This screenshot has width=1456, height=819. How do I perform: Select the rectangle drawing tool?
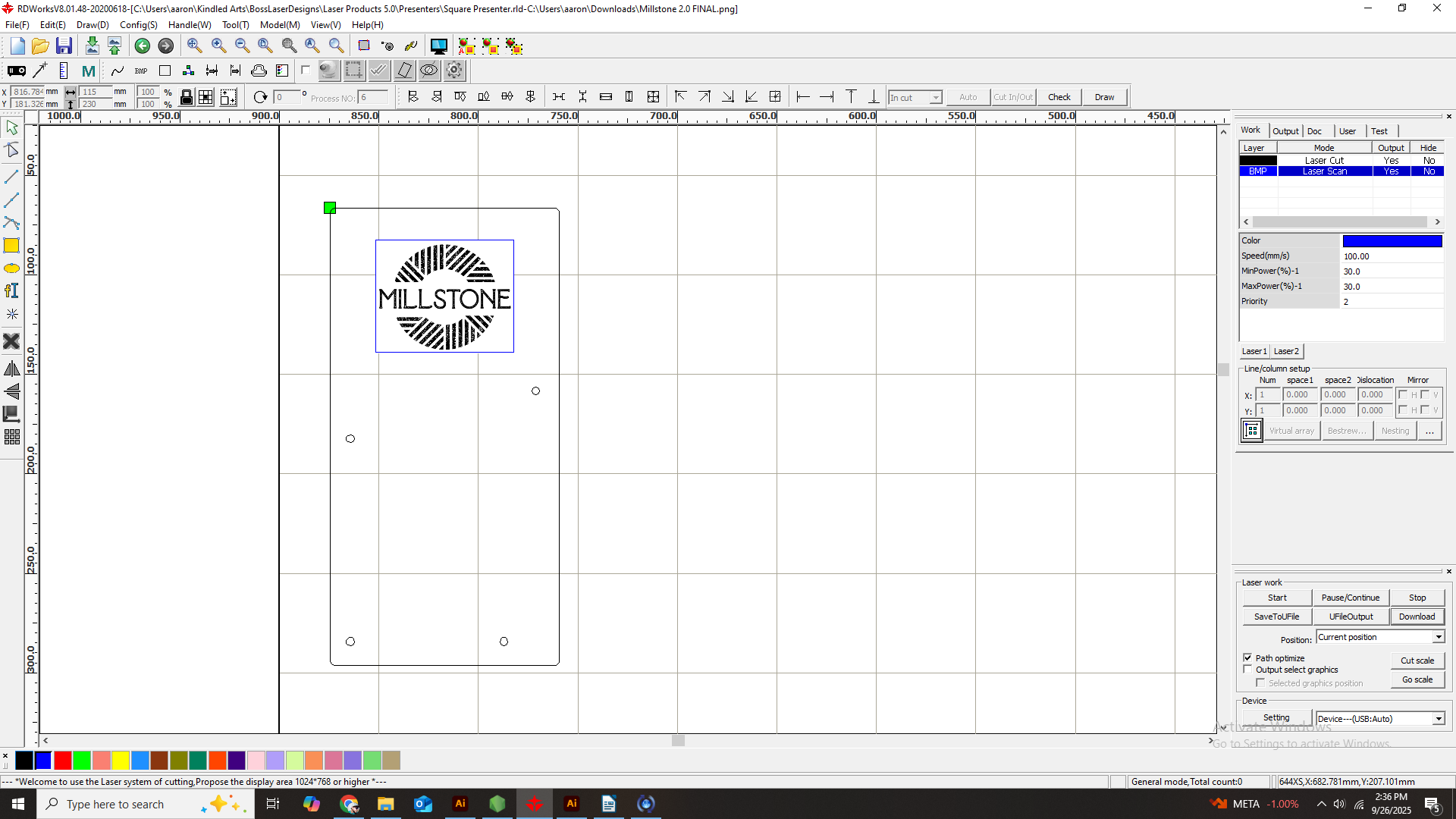pos(11,246)
